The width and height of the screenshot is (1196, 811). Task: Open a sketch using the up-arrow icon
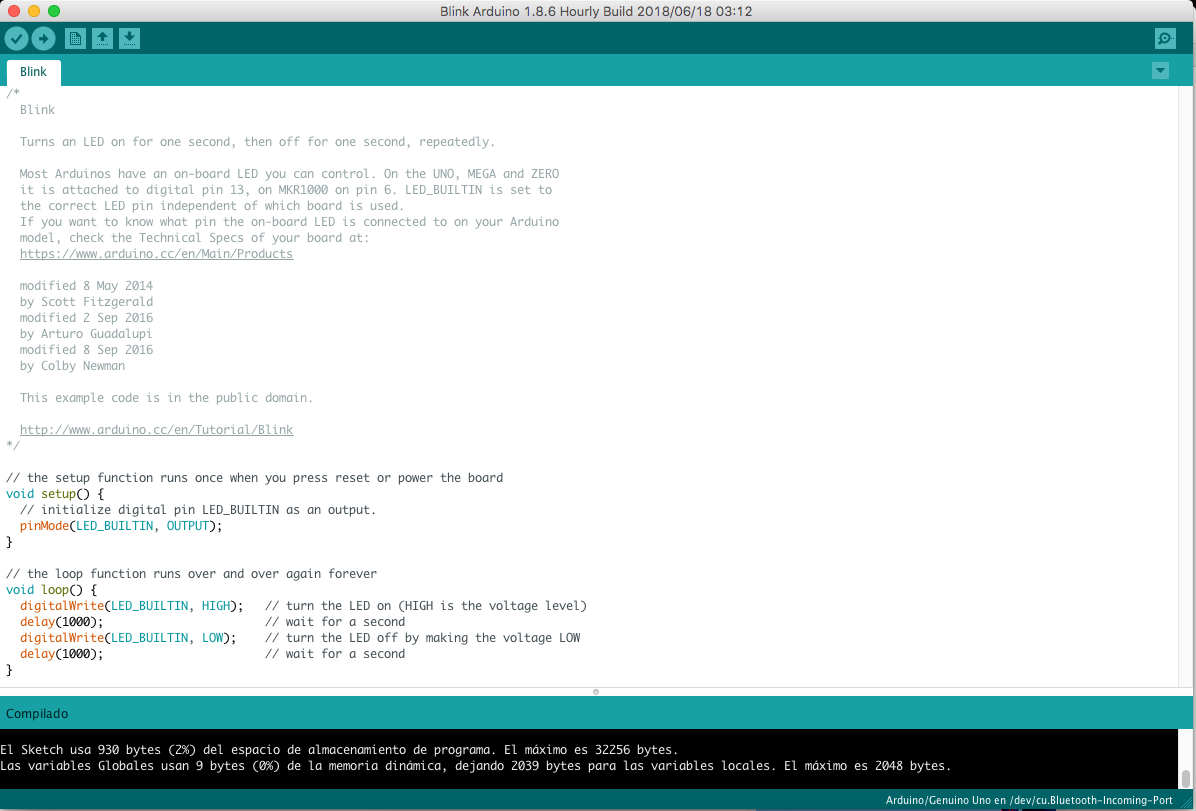[x=102, y=38]
